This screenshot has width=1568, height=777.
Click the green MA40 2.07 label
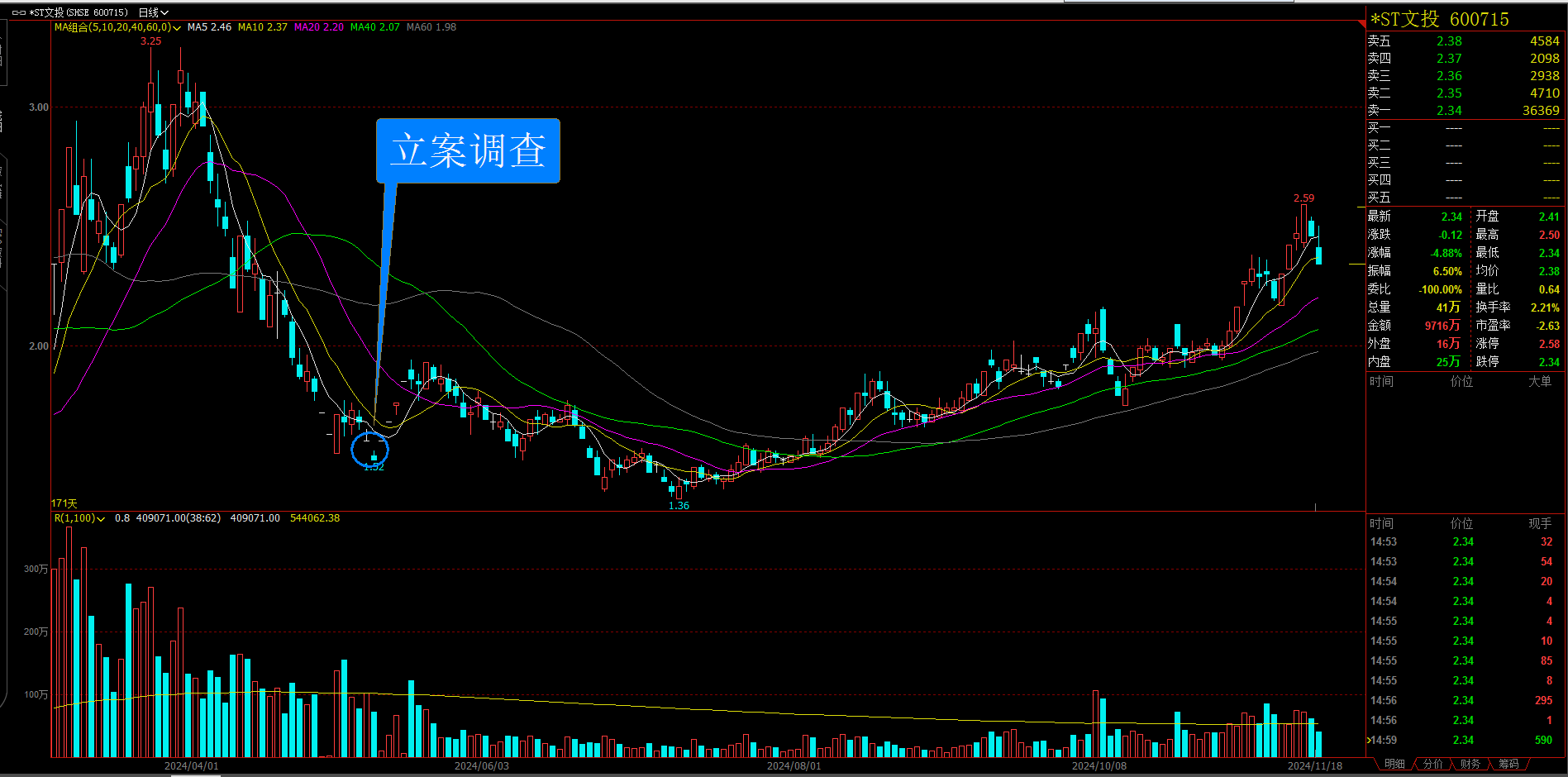pyautogui.click(x=374, y=27)
